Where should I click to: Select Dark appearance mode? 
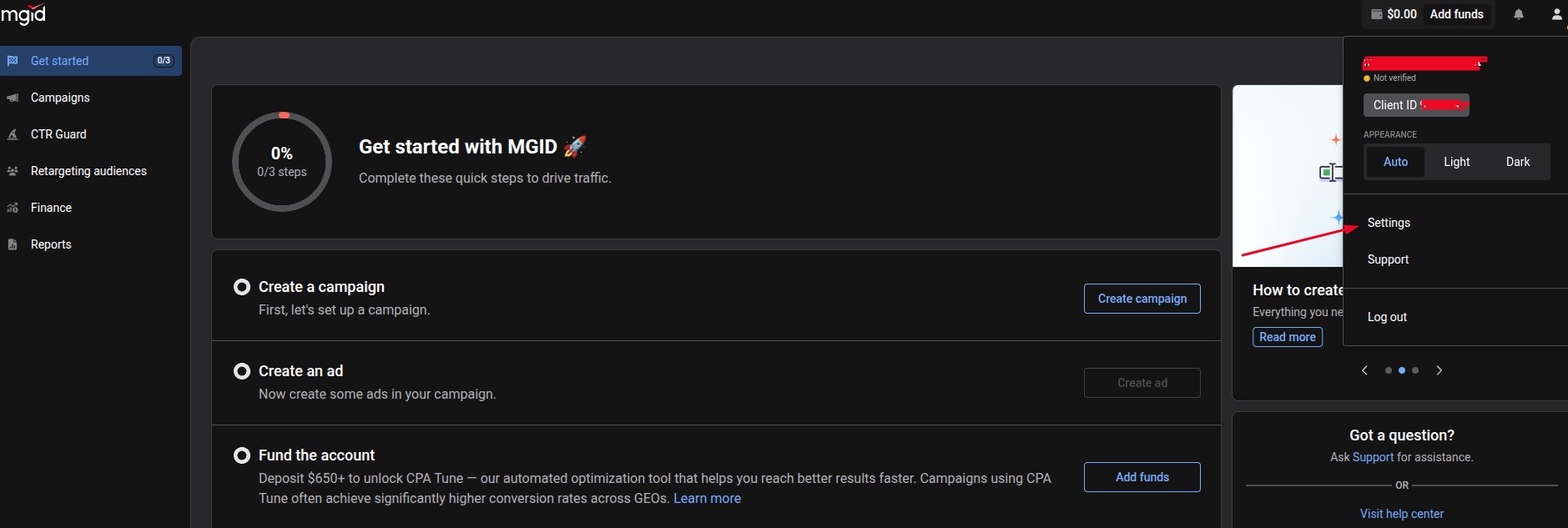coord(1517,162)
